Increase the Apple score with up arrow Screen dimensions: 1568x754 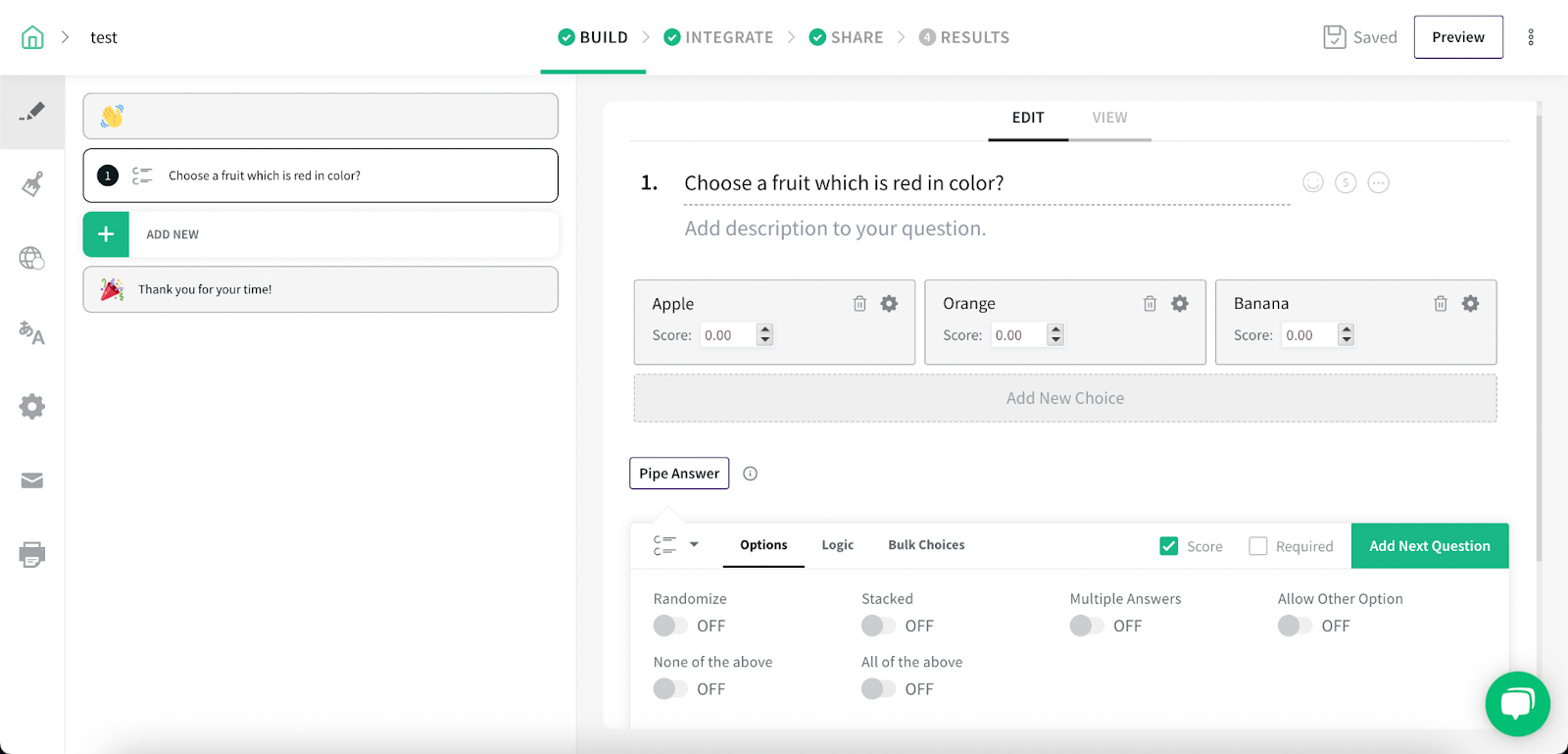pyautogui.click(x=765, y=329)
